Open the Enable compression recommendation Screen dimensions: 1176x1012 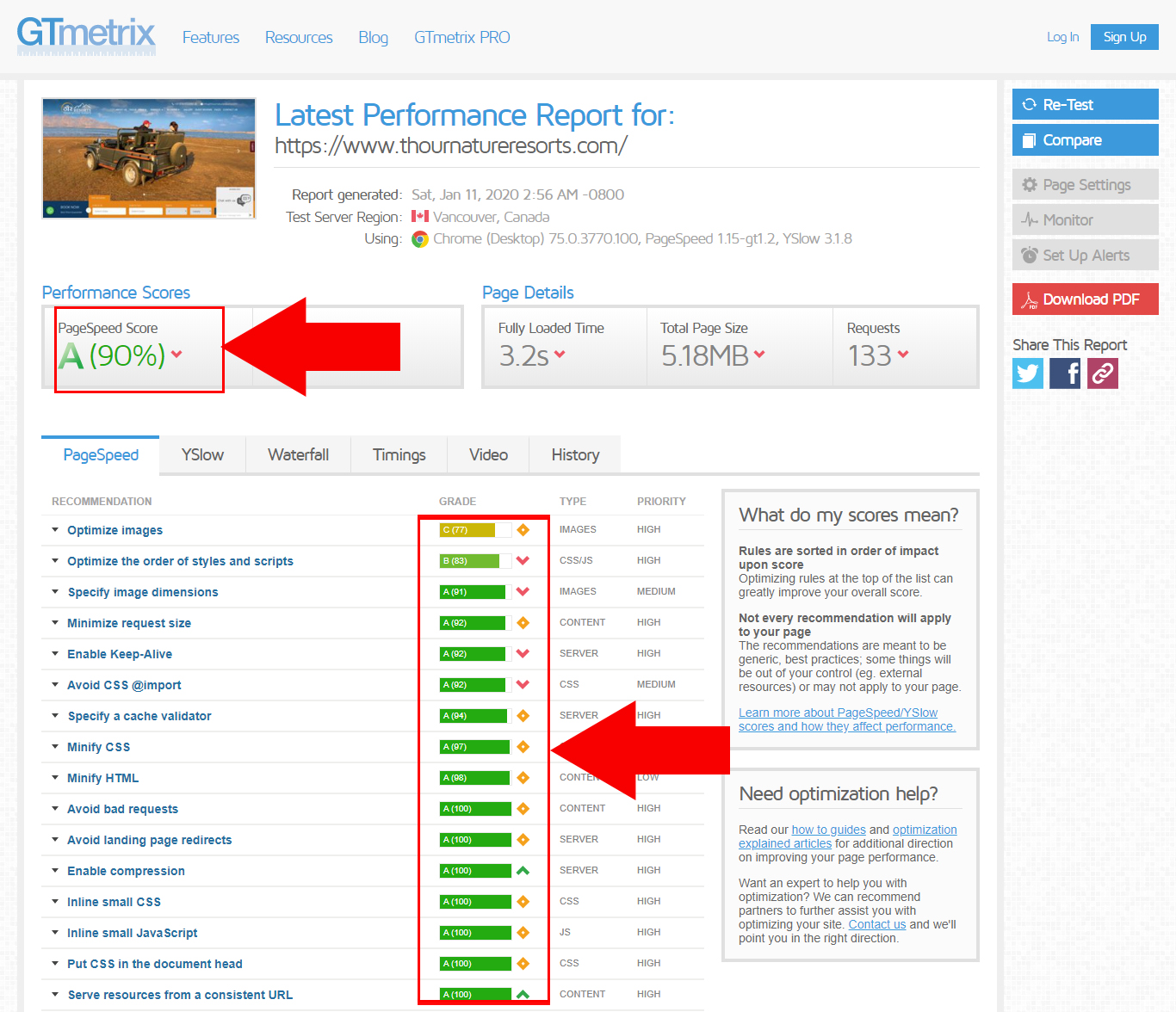pos(127,871)
